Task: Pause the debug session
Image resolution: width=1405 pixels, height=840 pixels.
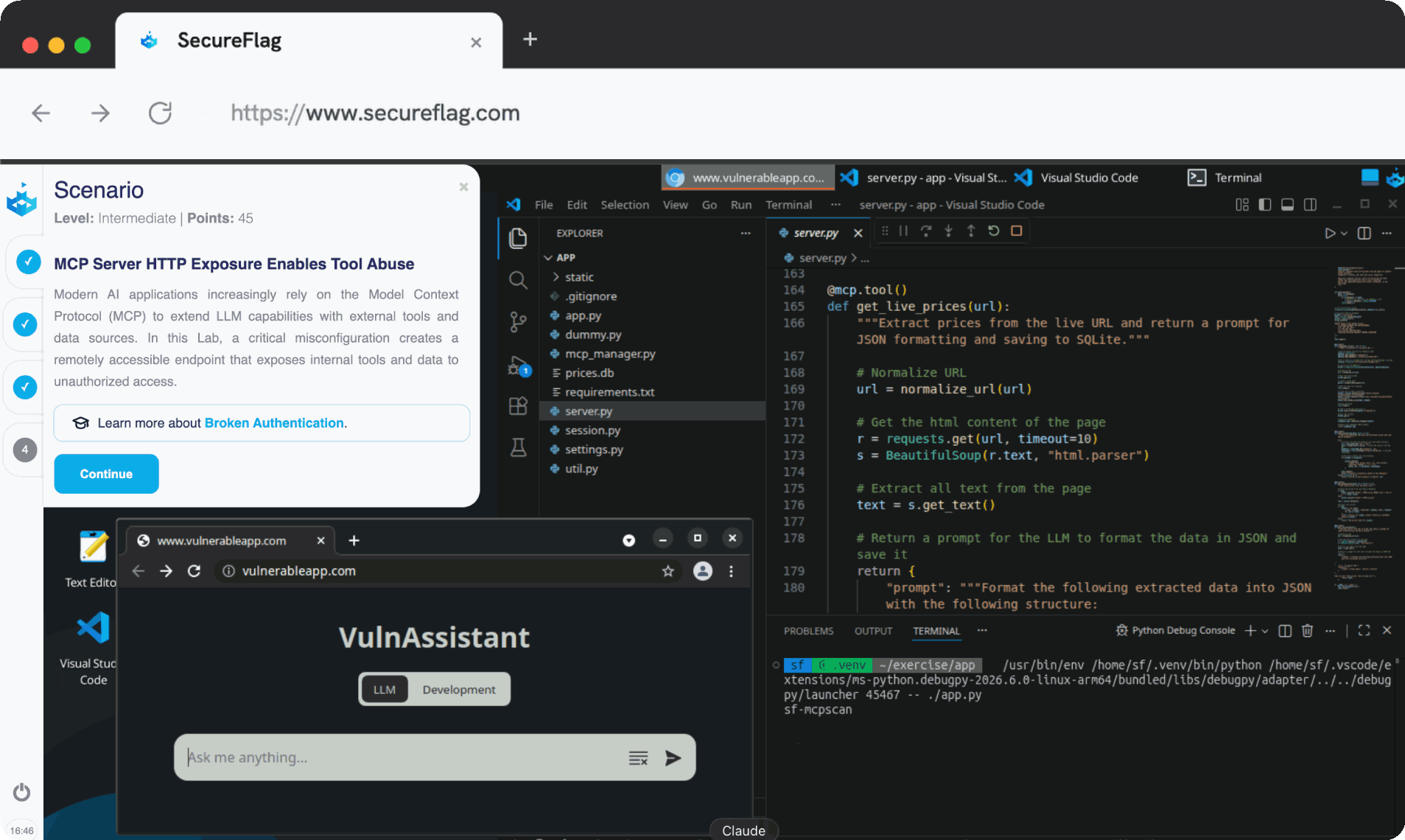Action: click(903, 231)
